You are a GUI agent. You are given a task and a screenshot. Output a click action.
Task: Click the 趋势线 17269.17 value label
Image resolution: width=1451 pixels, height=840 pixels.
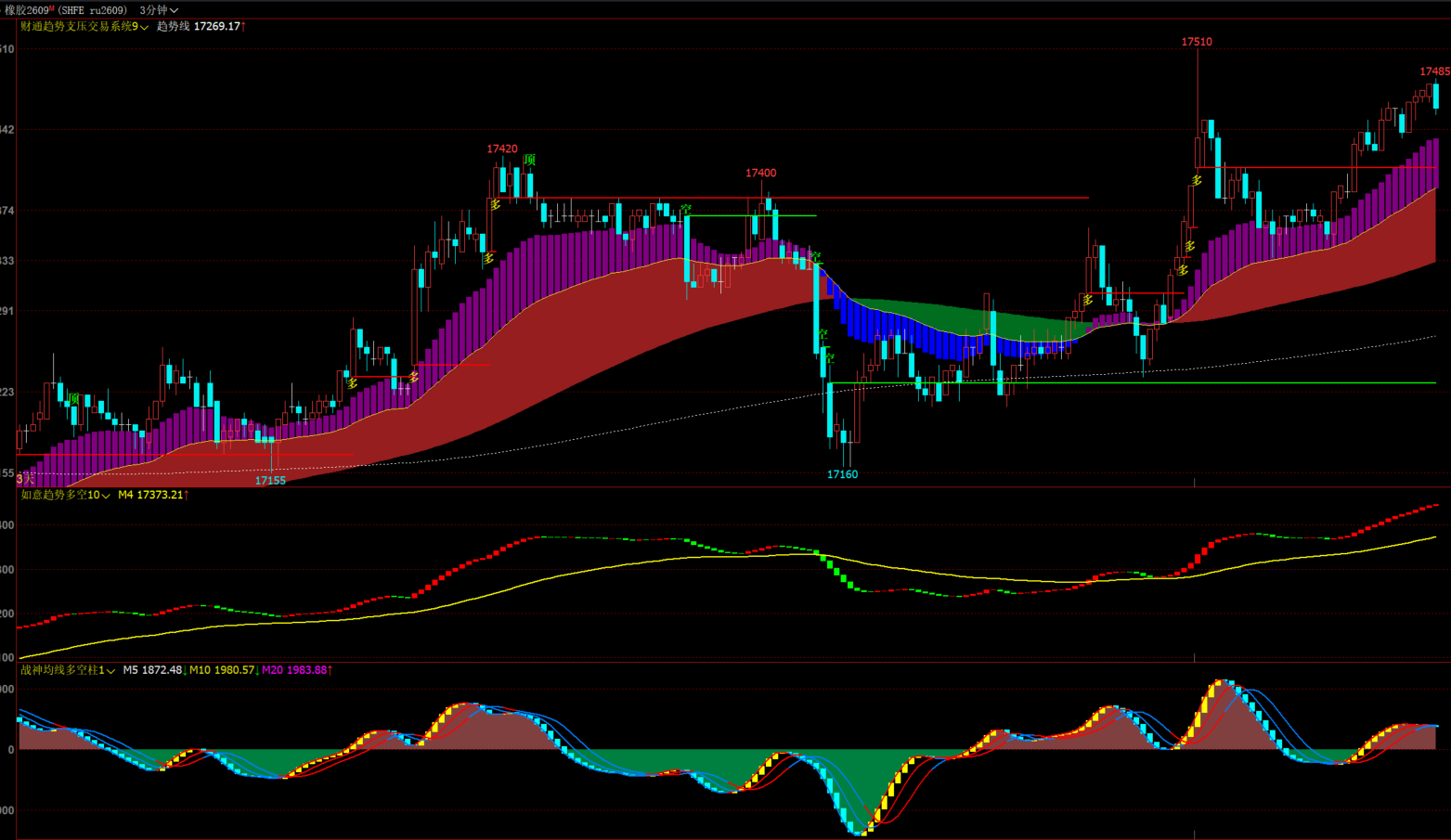(200, 27)
